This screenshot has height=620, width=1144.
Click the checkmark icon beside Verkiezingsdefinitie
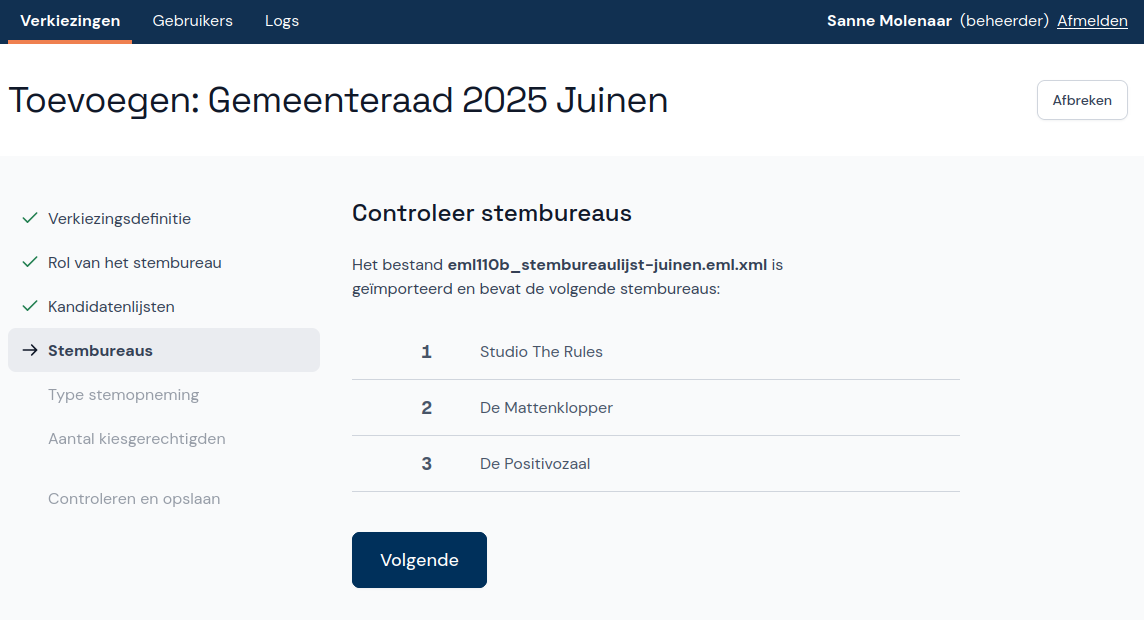(x=29, y=218)
